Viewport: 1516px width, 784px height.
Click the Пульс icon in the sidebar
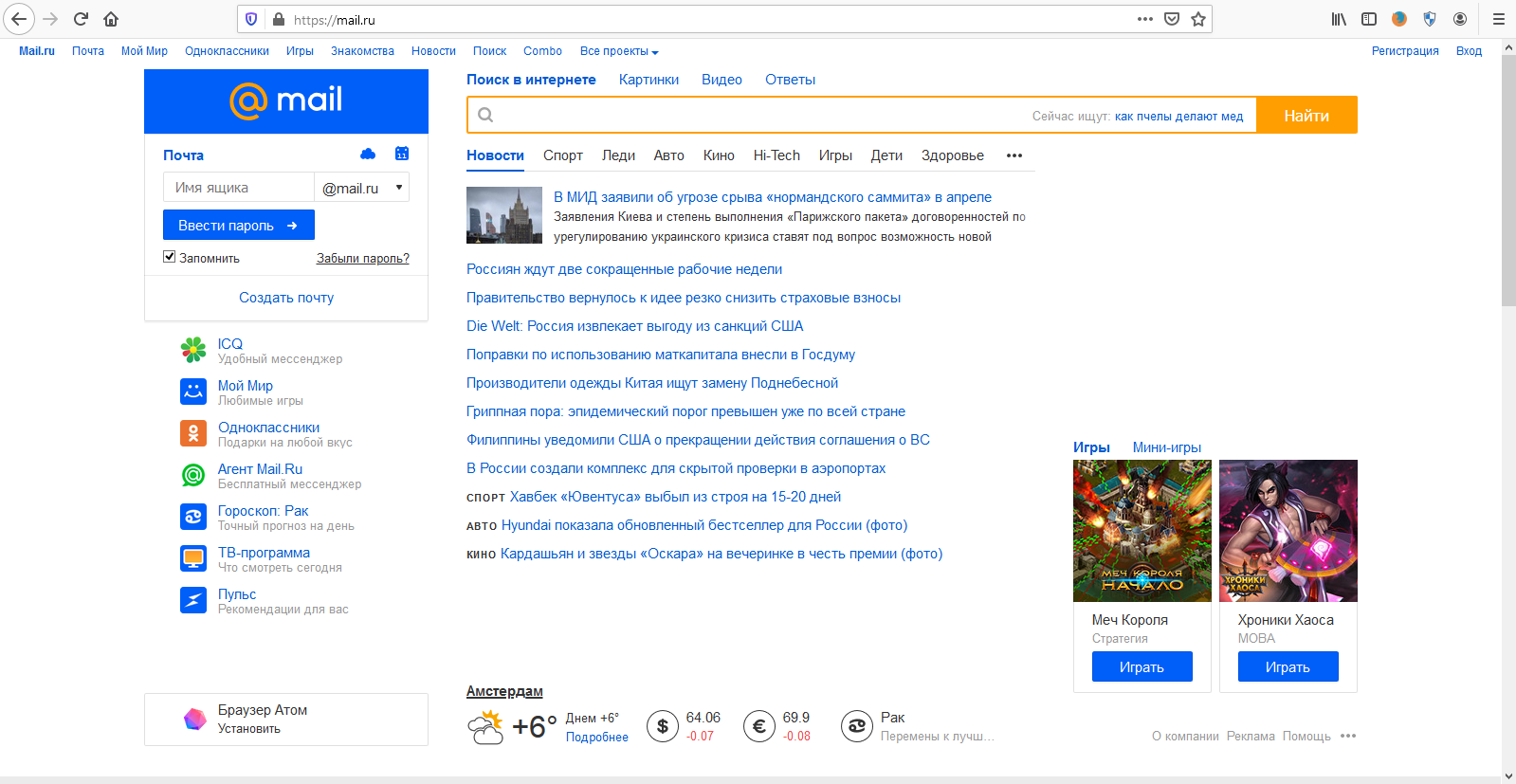(193, 600)
